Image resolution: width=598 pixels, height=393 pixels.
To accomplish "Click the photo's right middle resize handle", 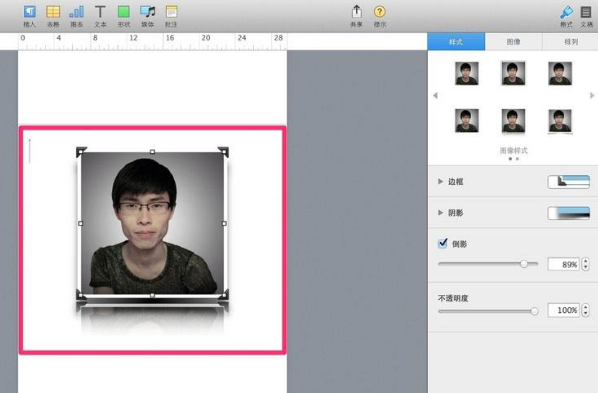I will point(224,223).
